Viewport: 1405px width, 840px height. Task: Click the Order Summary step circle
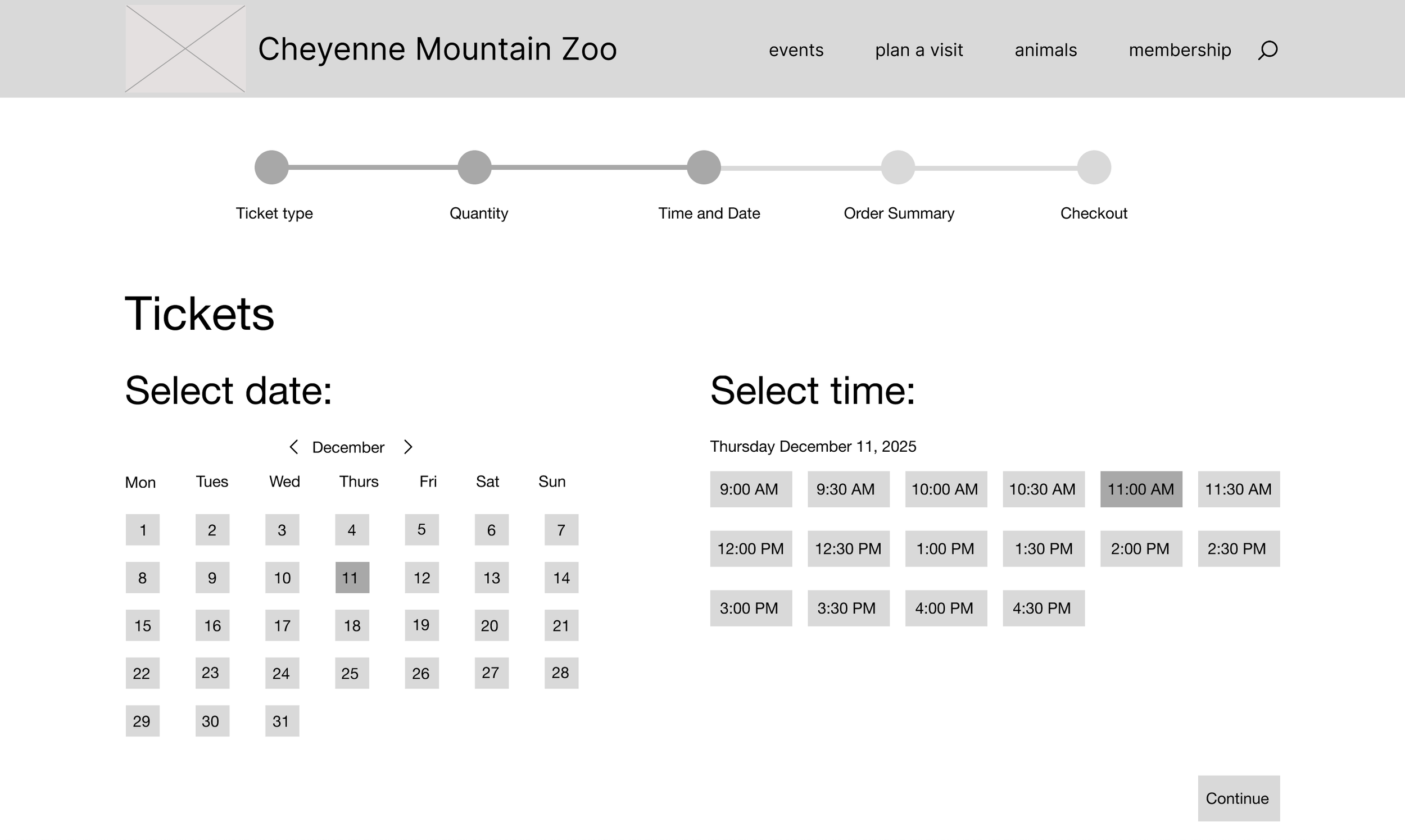pyautogui.click(x=898, y=167)
